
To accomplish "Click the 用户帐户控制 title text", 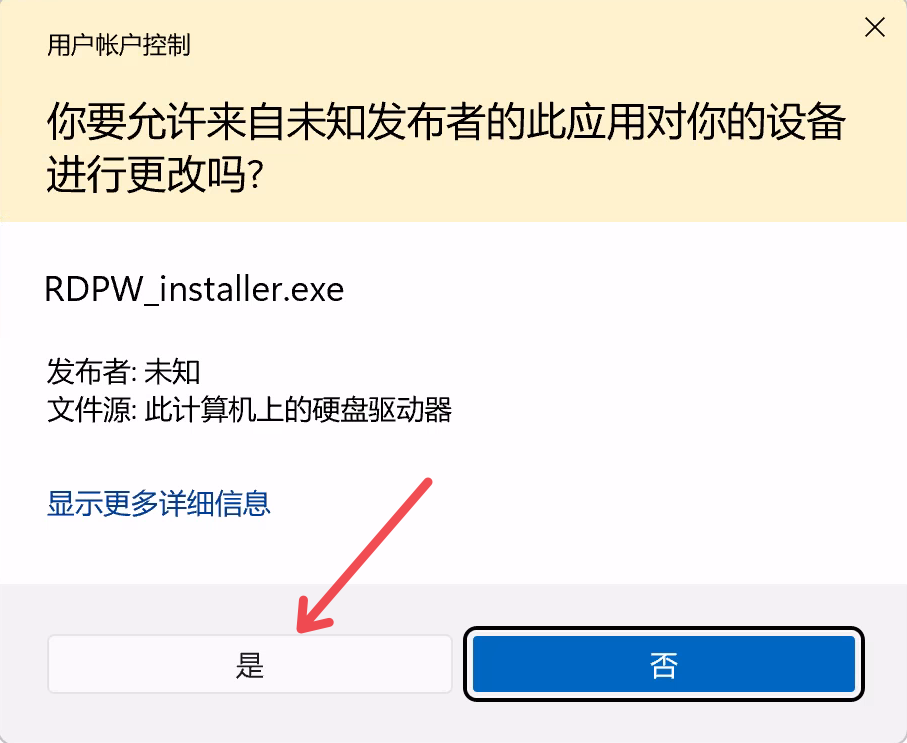I will point(119,45).
